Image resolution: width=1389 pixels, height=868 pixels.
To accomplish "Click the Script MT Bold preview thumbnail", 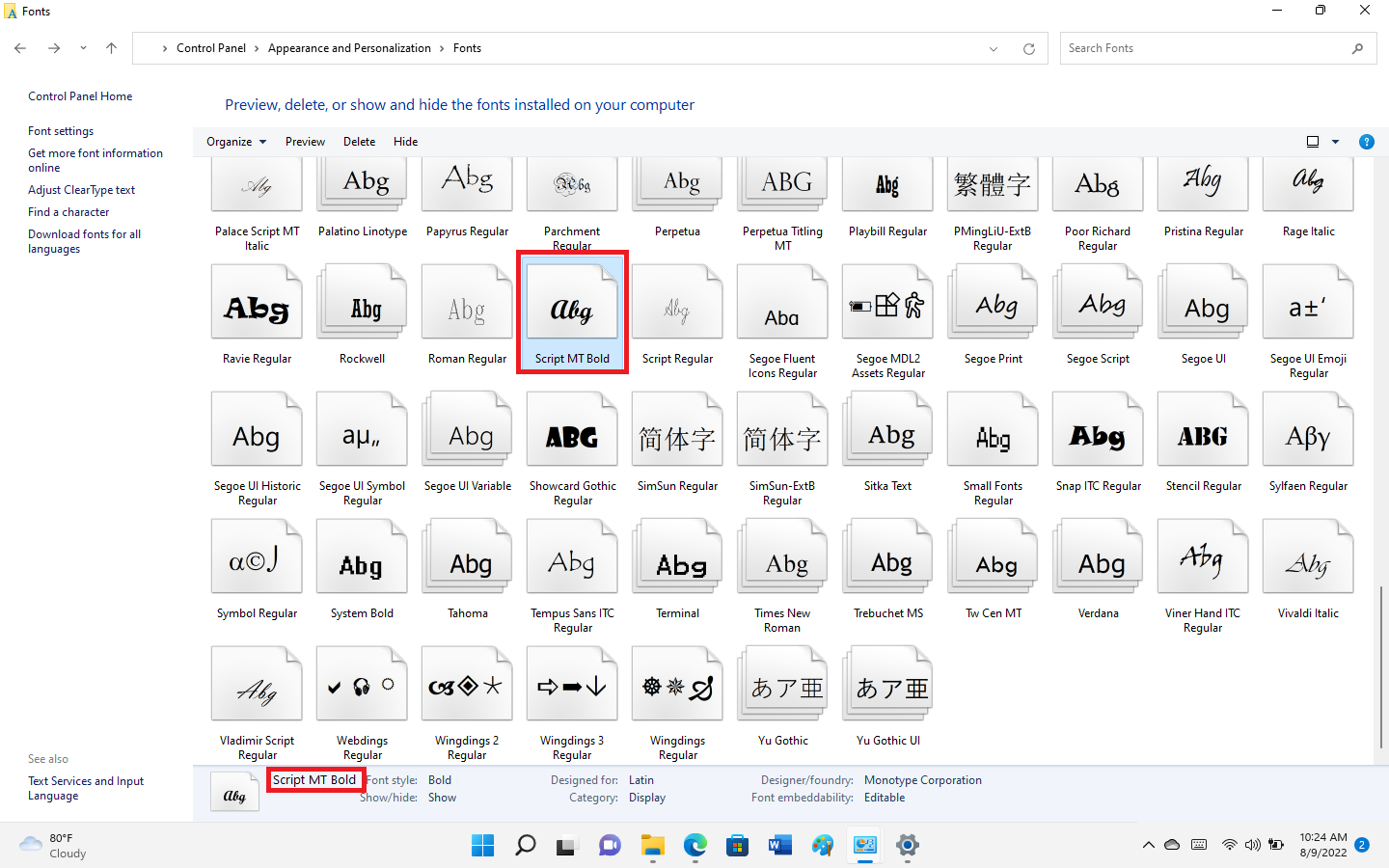I will (x=234, y=793).
